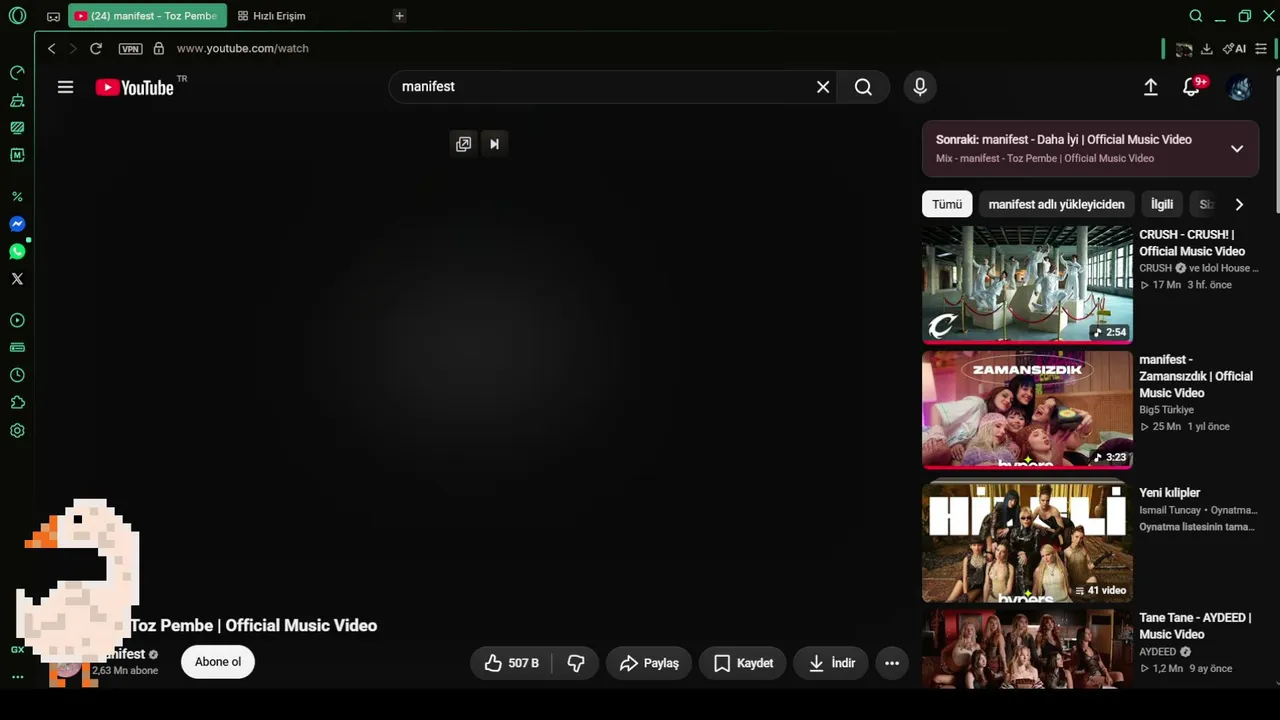Viewport: 1280px width, 720px height.
Task: Open the Messenger sidebar panel
Action: tap(17, 224)
